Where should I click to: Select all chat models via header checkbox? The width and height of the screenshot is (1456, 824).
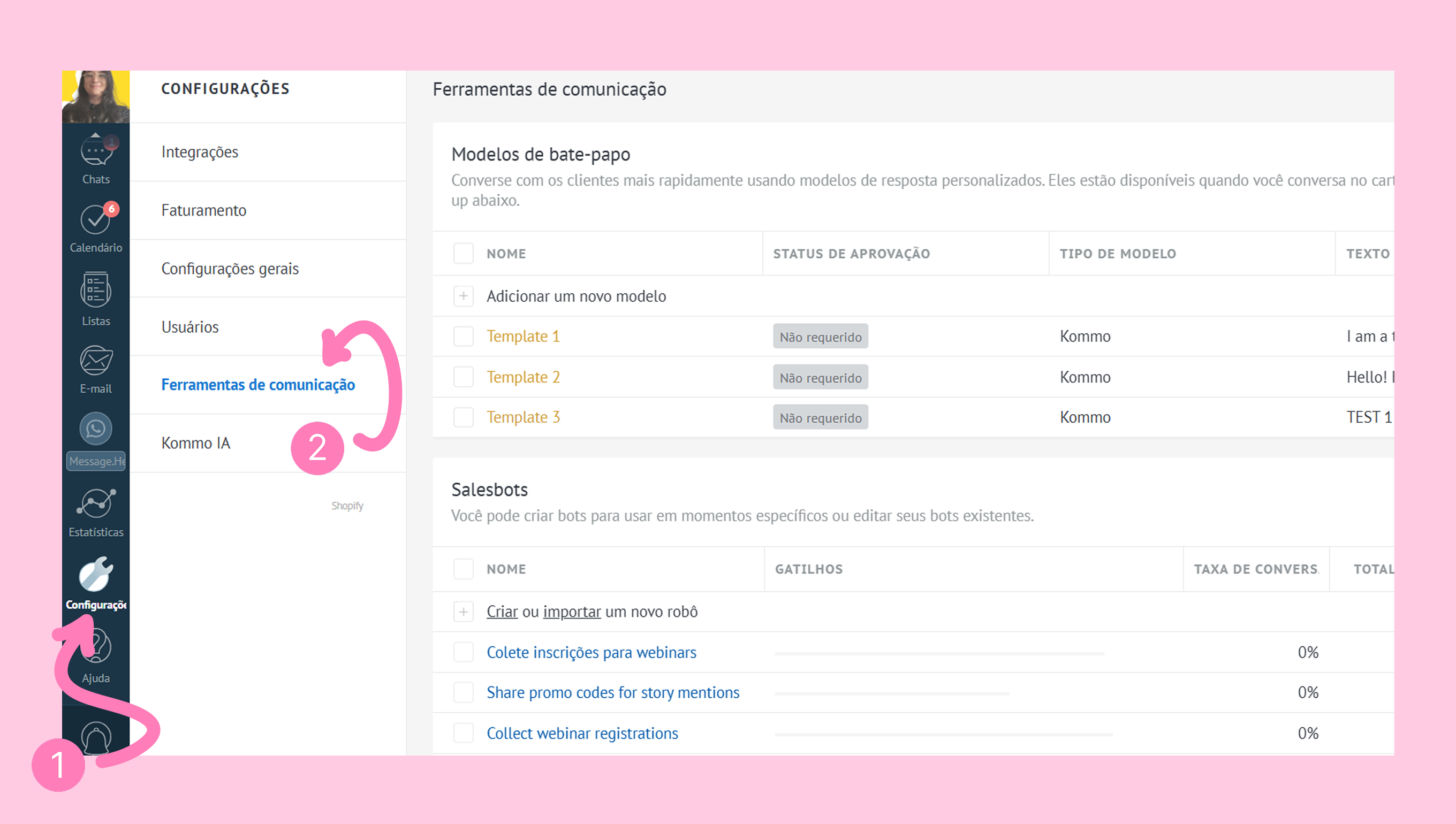[x=463, y=254]
